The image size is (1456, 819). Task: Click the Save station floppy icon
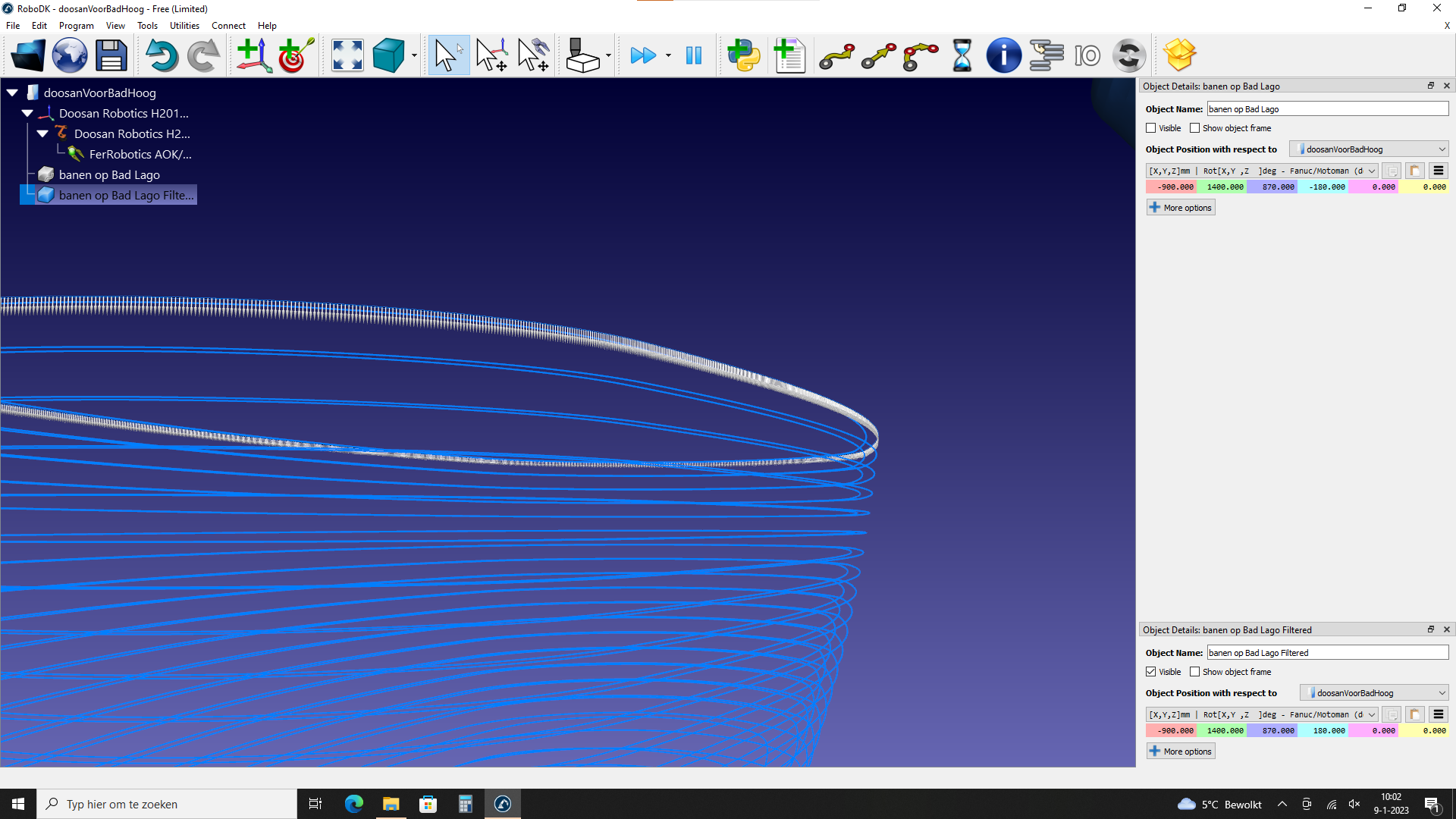(111, 55)
